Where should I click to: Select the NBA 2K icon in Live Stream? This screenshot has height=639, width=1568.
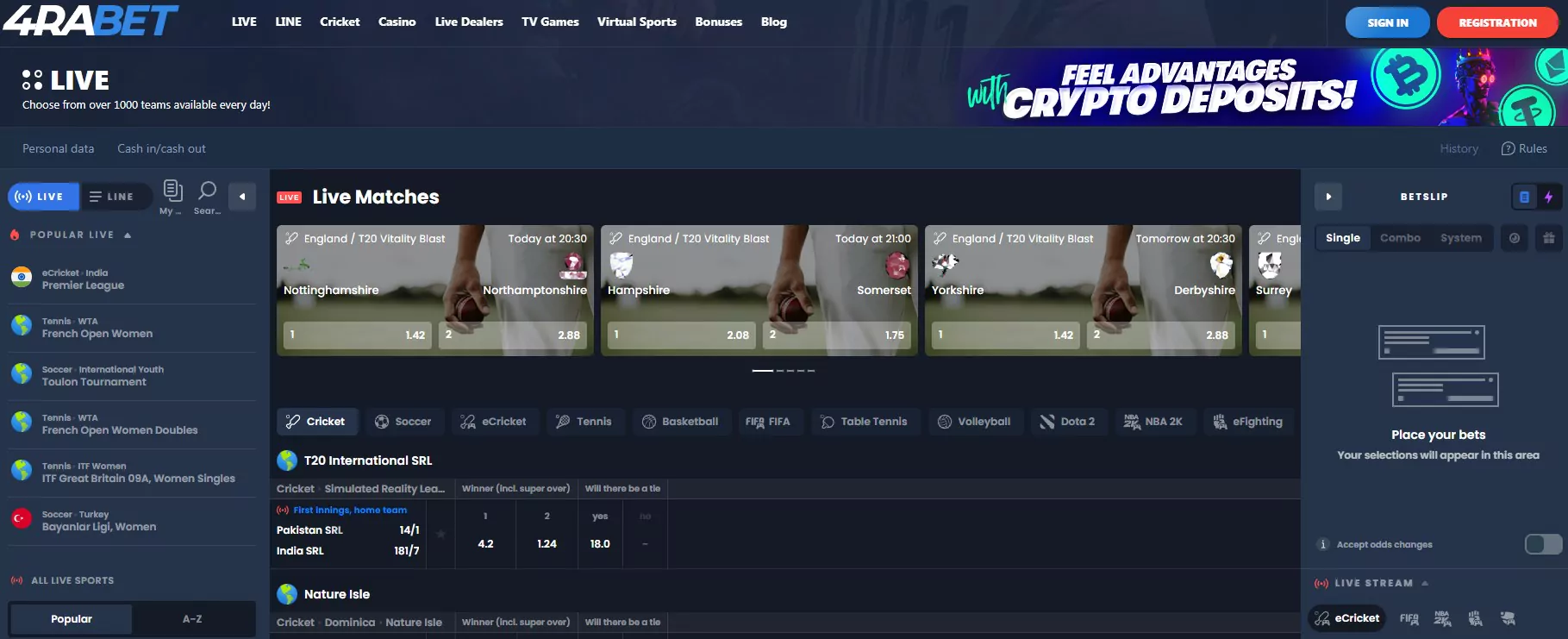pyautogui.click(x=1442, y=618)
